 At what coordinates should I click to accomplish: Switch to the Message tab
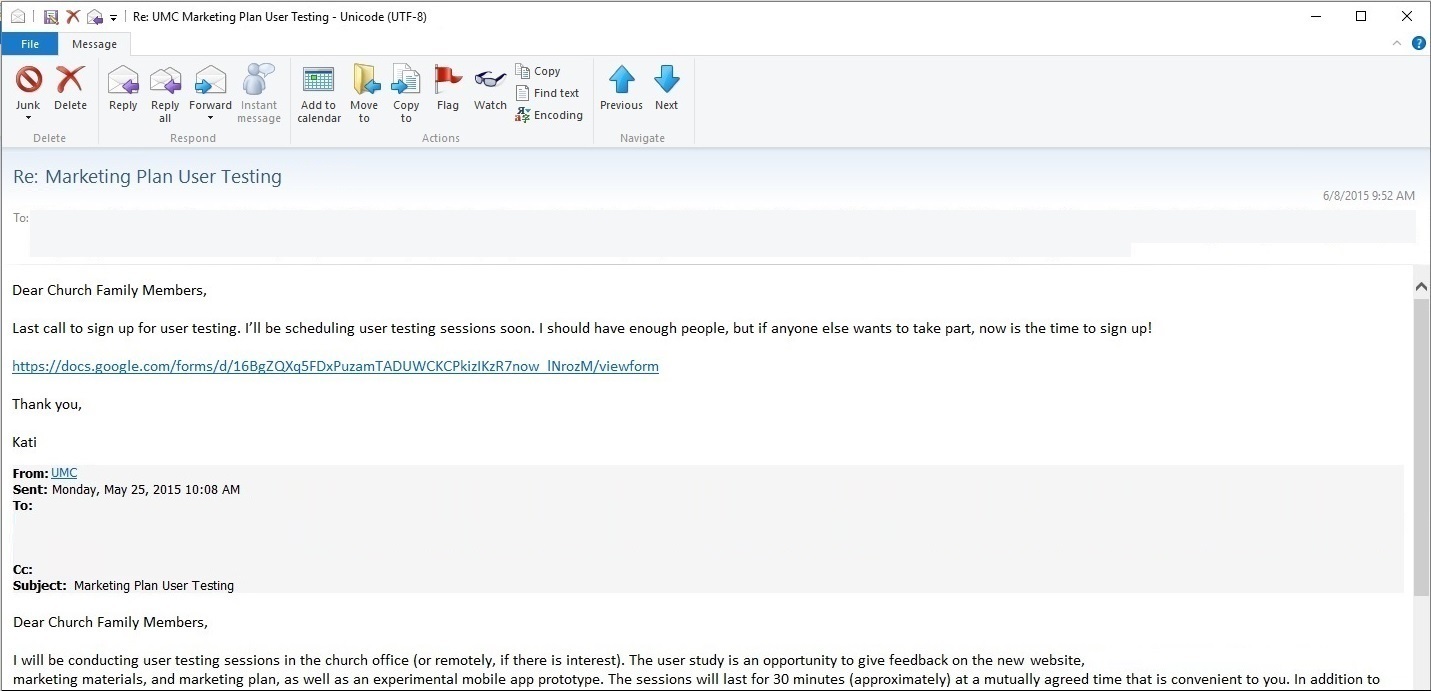point(94,44)
